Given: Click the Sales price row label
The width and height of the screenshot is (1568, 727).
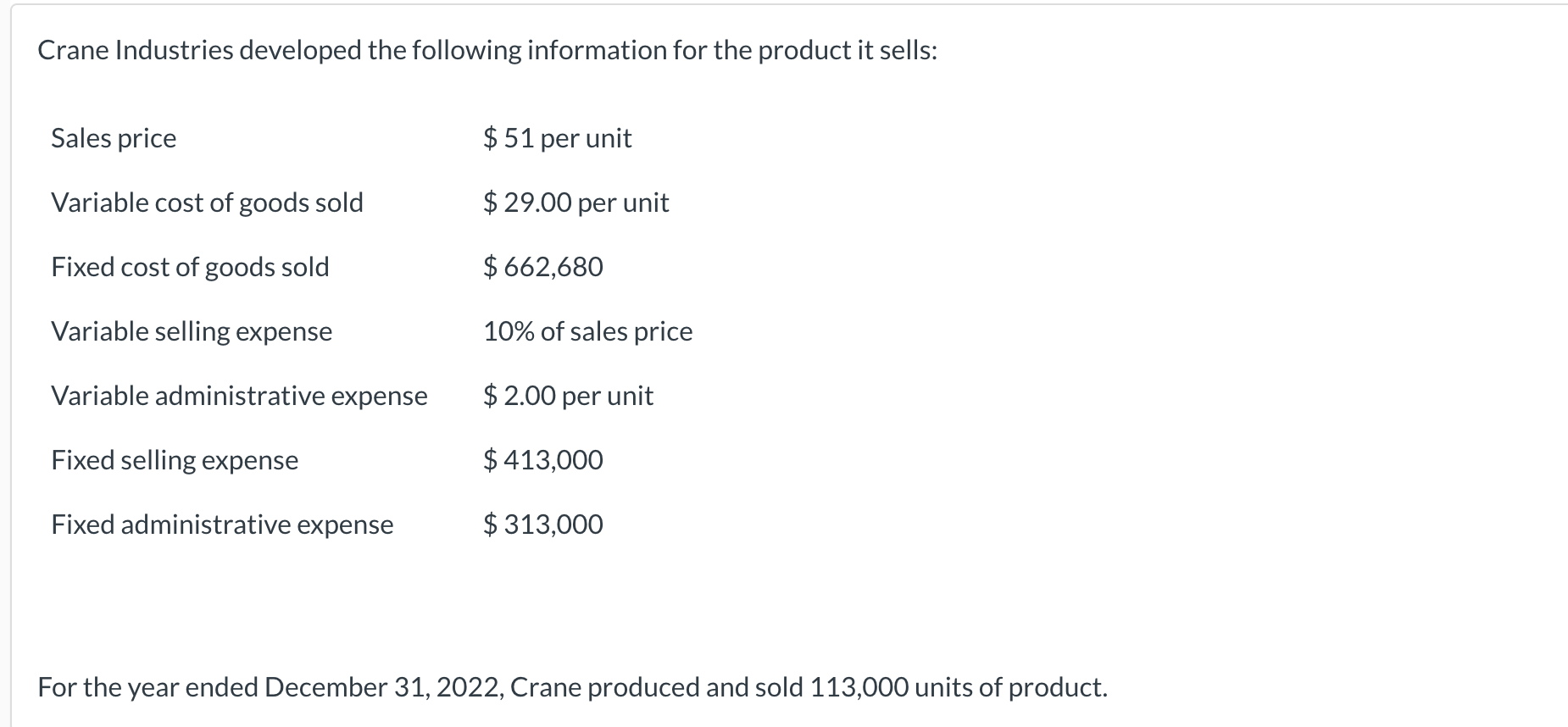Looking at the screenshot, I should pyautogui.click(x=114, y=138).
